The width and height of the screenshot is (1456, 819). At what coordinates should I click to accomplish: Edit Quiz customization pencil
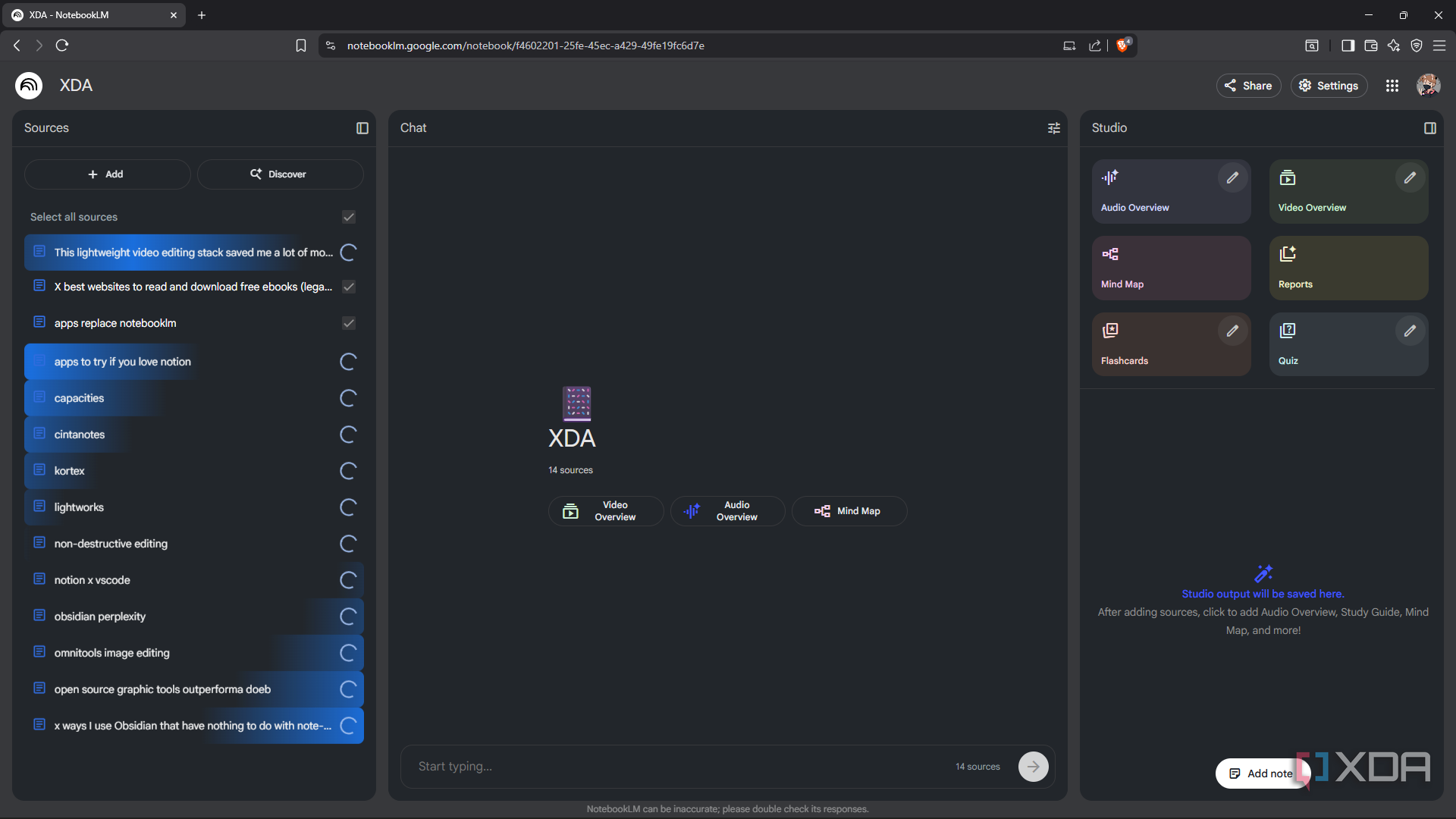[1410, 331]
